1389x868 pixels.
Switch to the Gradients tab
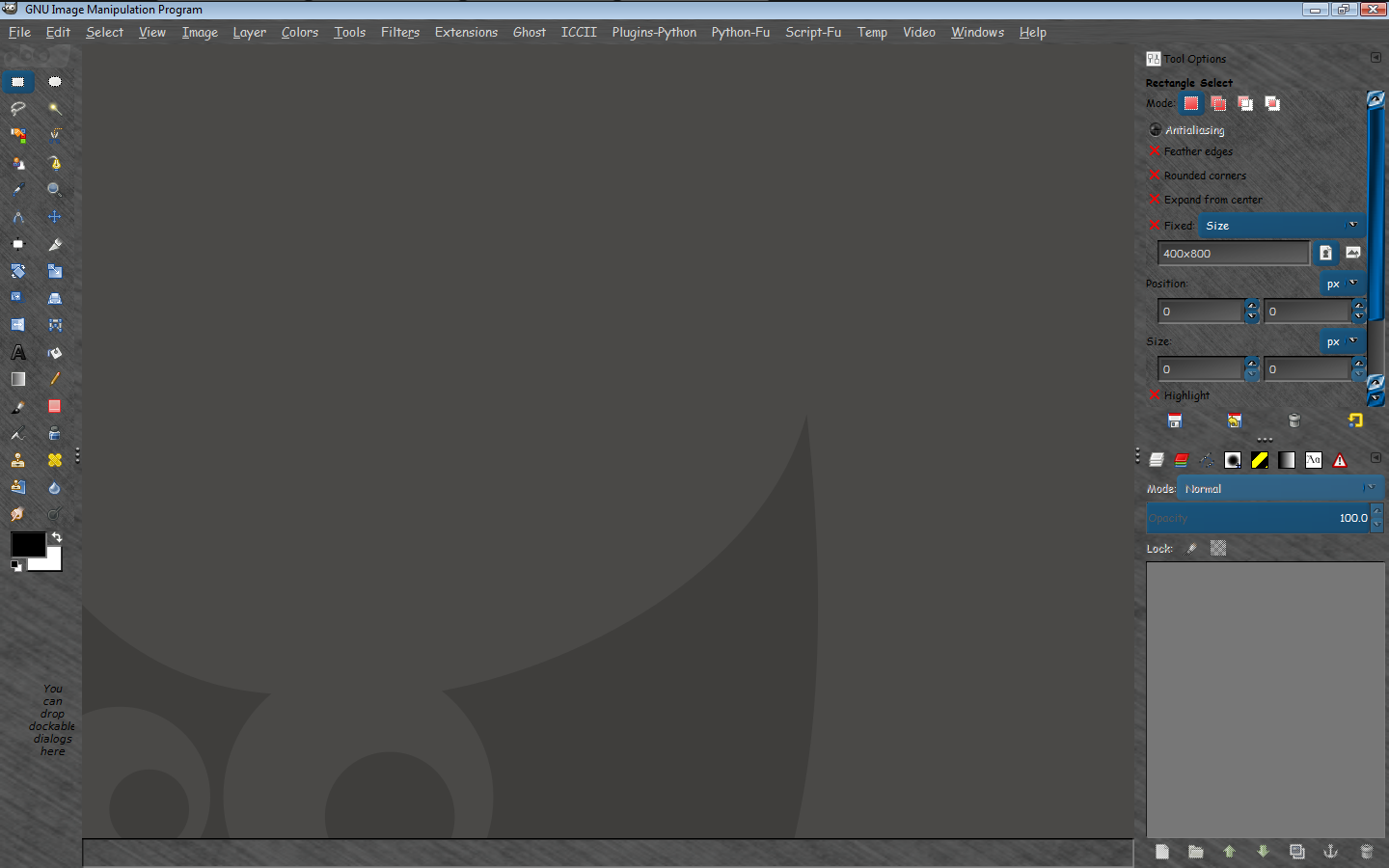[x=1287, y=460]
